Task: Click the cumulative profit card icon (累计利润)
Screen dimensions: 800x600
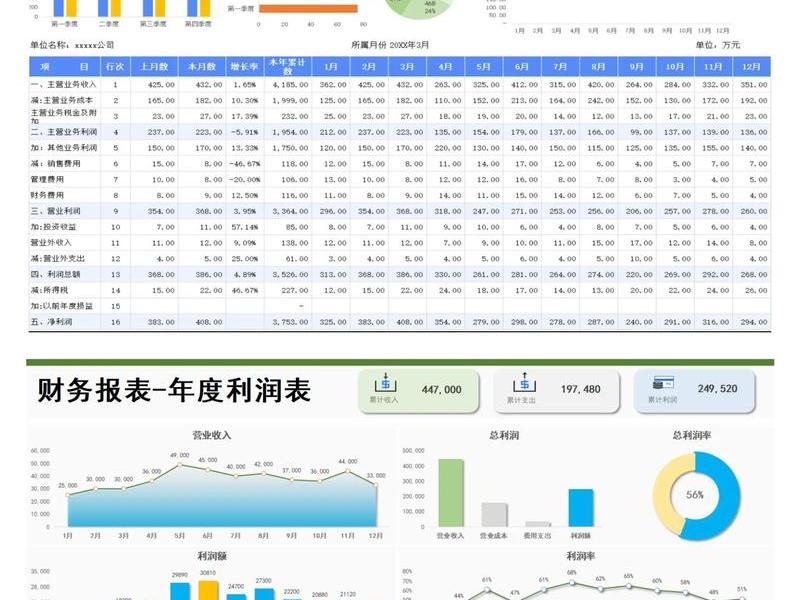Action: [x=663, y=383]
